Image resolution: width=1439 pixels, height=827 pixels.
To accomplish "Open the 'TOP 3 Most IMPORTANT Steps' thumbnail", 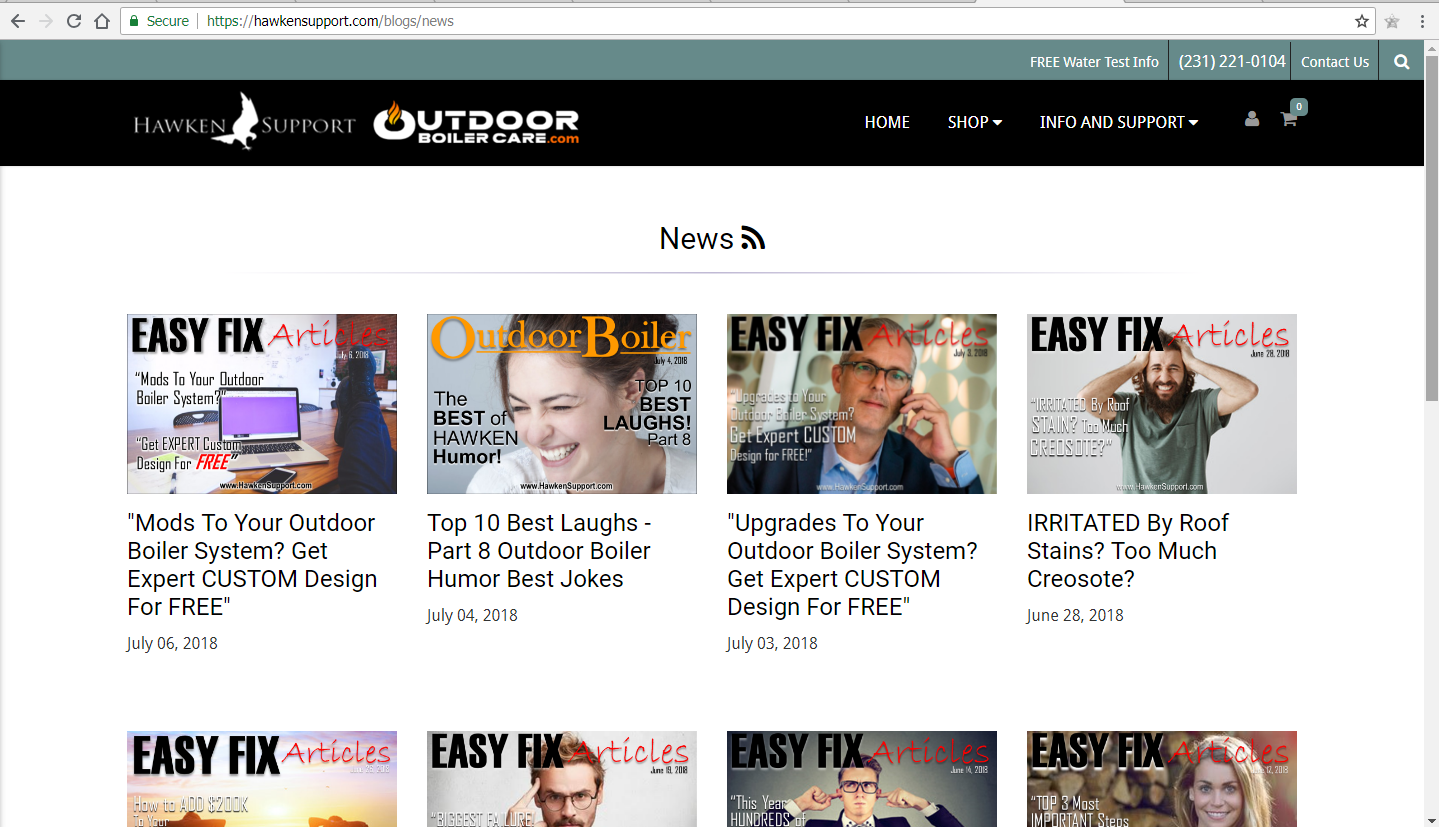I will click(1162, 779).
